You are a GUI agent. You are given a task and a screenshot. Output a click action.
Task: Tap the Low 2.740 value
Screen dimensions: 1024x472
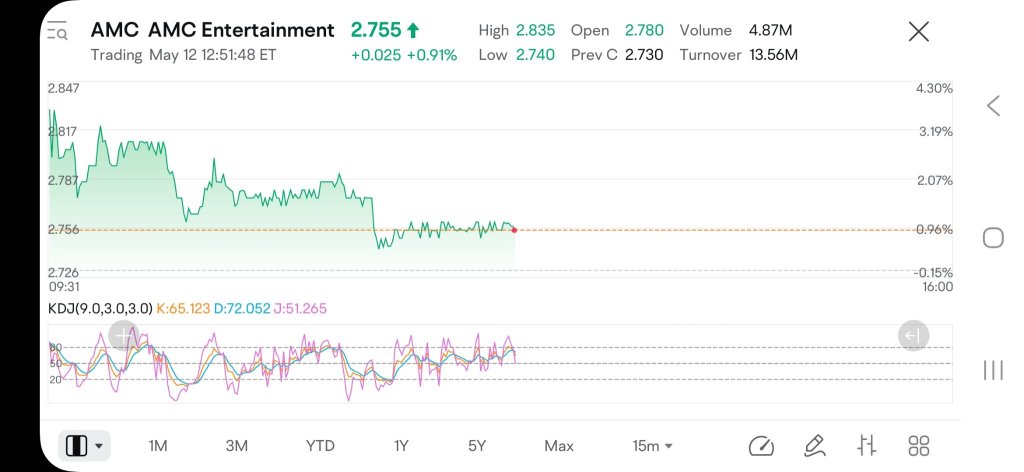pyautogui.click(x=536, y=55)
